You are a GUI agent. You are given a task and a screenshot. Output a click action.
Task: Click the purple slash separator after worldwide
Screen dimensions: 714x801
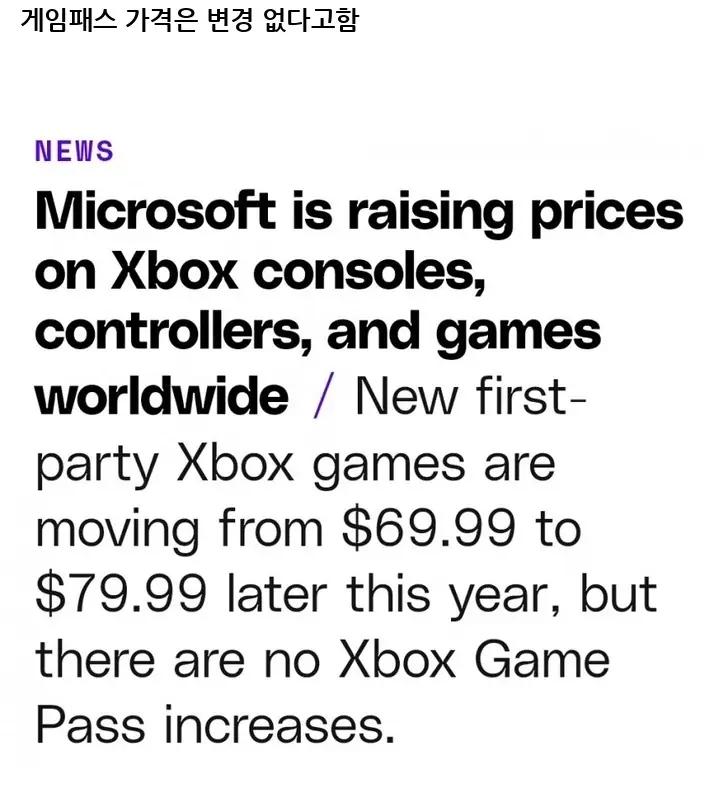point(323,396)
